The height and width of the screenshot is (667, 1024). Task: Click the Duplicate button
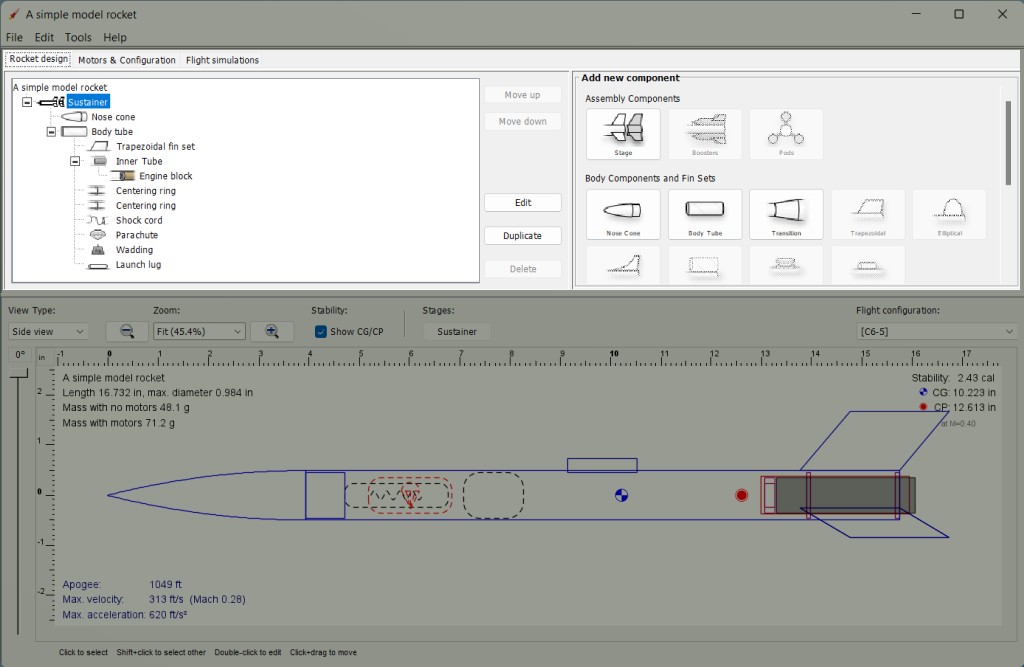[522, 236]
